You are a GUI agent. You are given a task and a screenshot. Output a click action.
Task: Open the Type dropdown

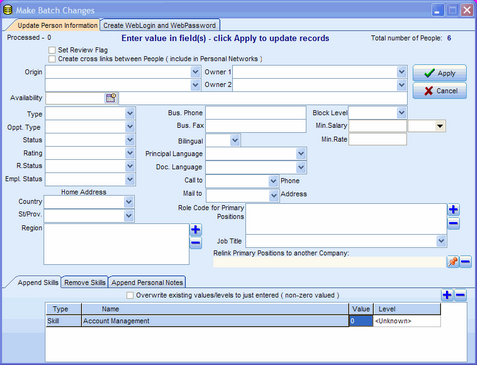point(130,113)
